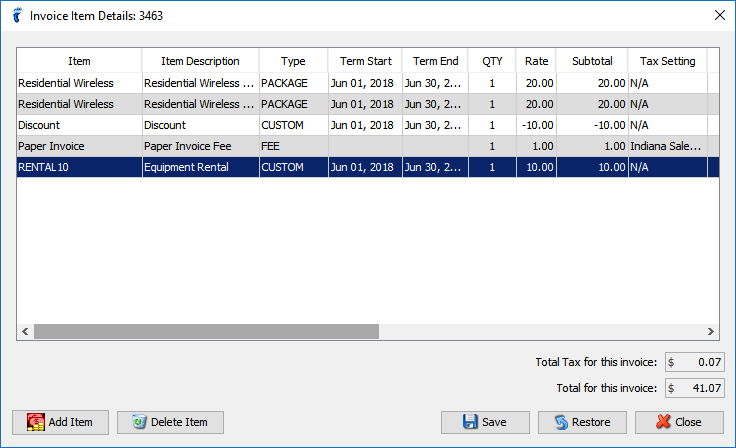Screen dimensions: 736x448
Task: Click the Delete Item recycle bin icon
Action: click(x=139, y=422)
